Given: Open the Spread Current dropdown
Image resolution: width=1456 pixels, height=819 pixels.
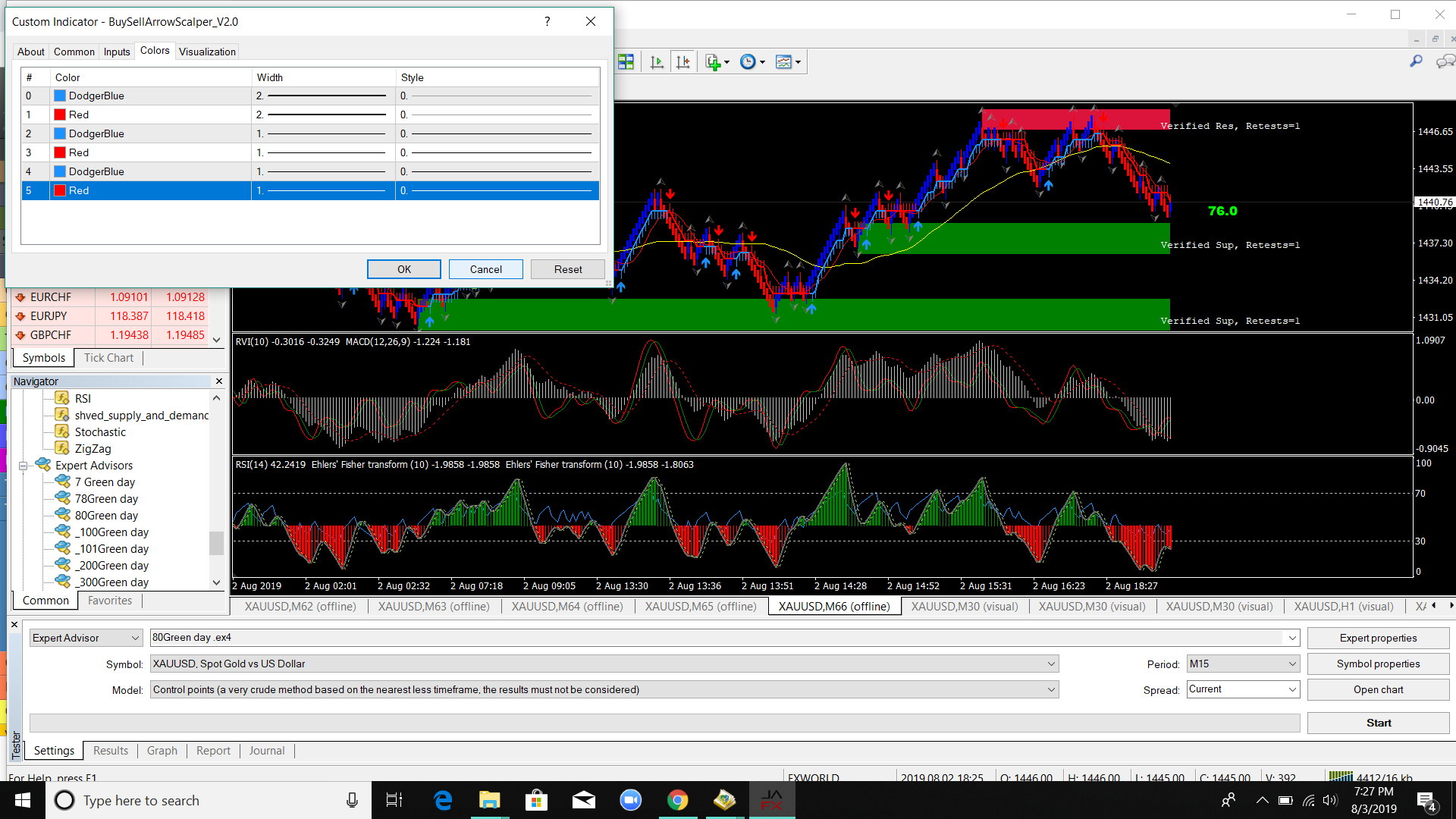Looking at the screenshot, I should click(1243, 689).
